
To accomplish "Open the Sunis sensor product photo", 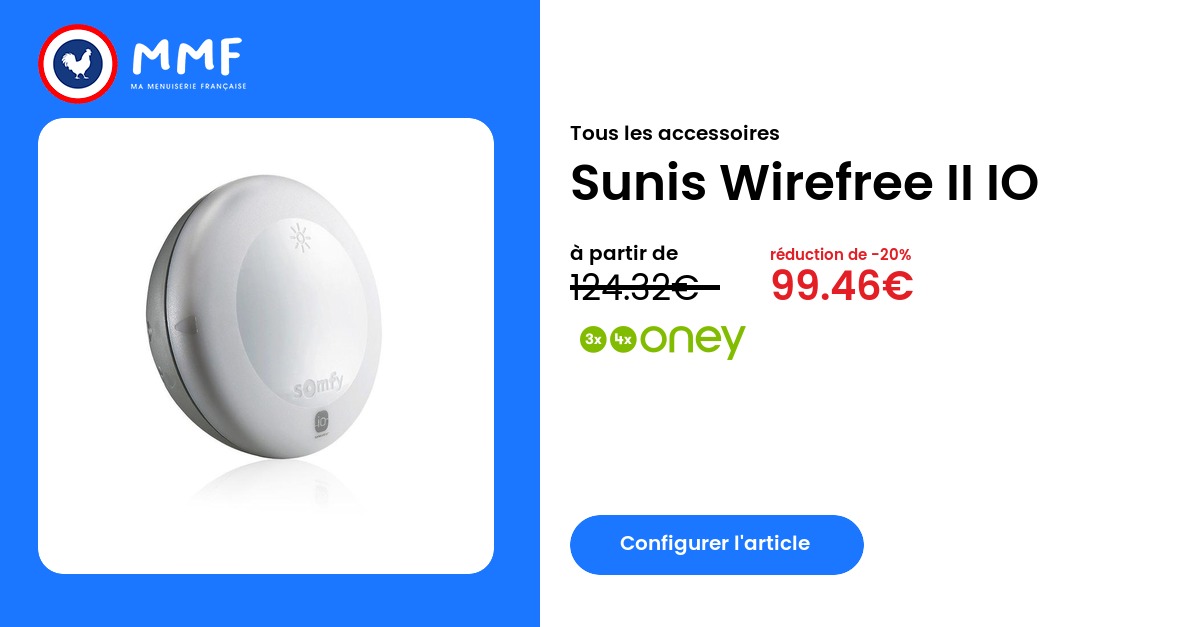I will point(266,346).
